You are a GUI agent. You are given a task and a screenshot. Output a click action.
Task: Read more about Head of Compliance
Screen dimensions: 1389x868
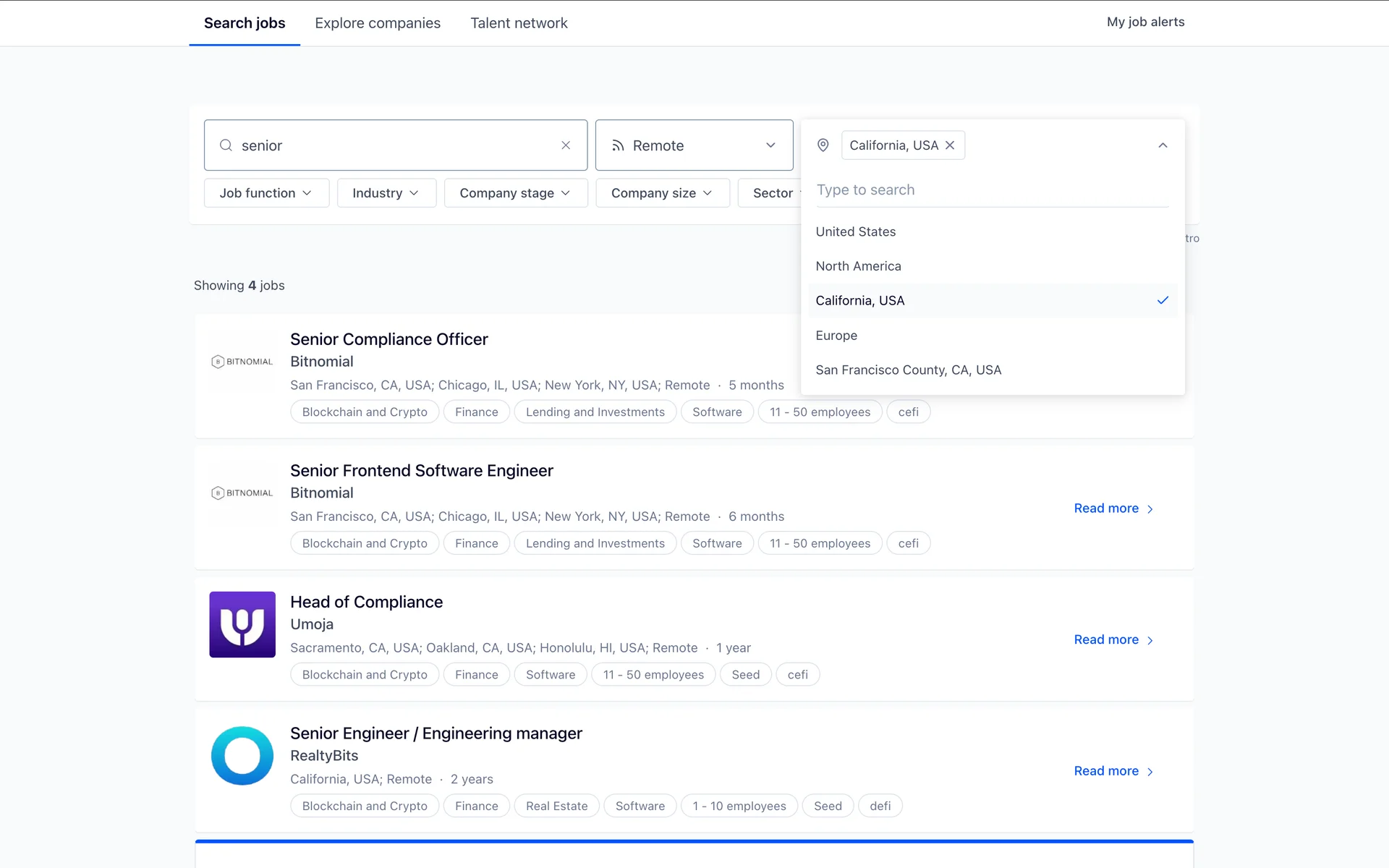pos(1113,639)
